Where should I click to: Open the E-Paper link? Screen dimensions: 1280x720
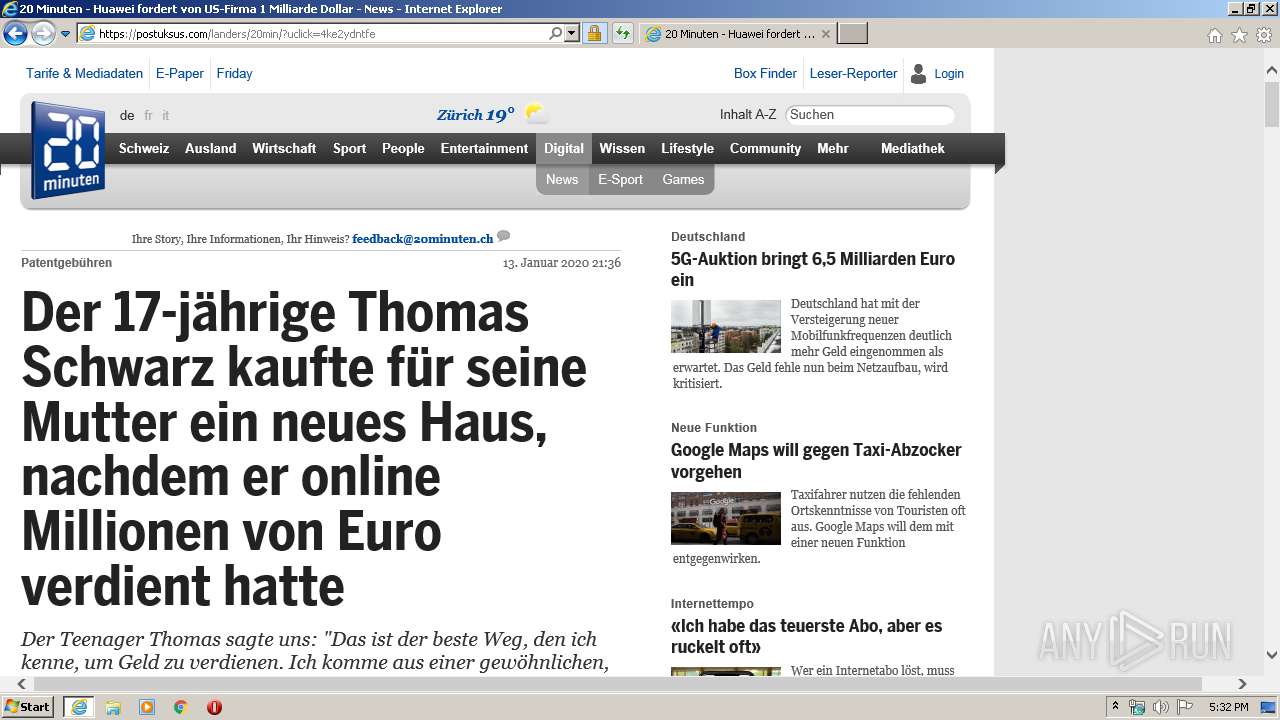coord(180,73)
